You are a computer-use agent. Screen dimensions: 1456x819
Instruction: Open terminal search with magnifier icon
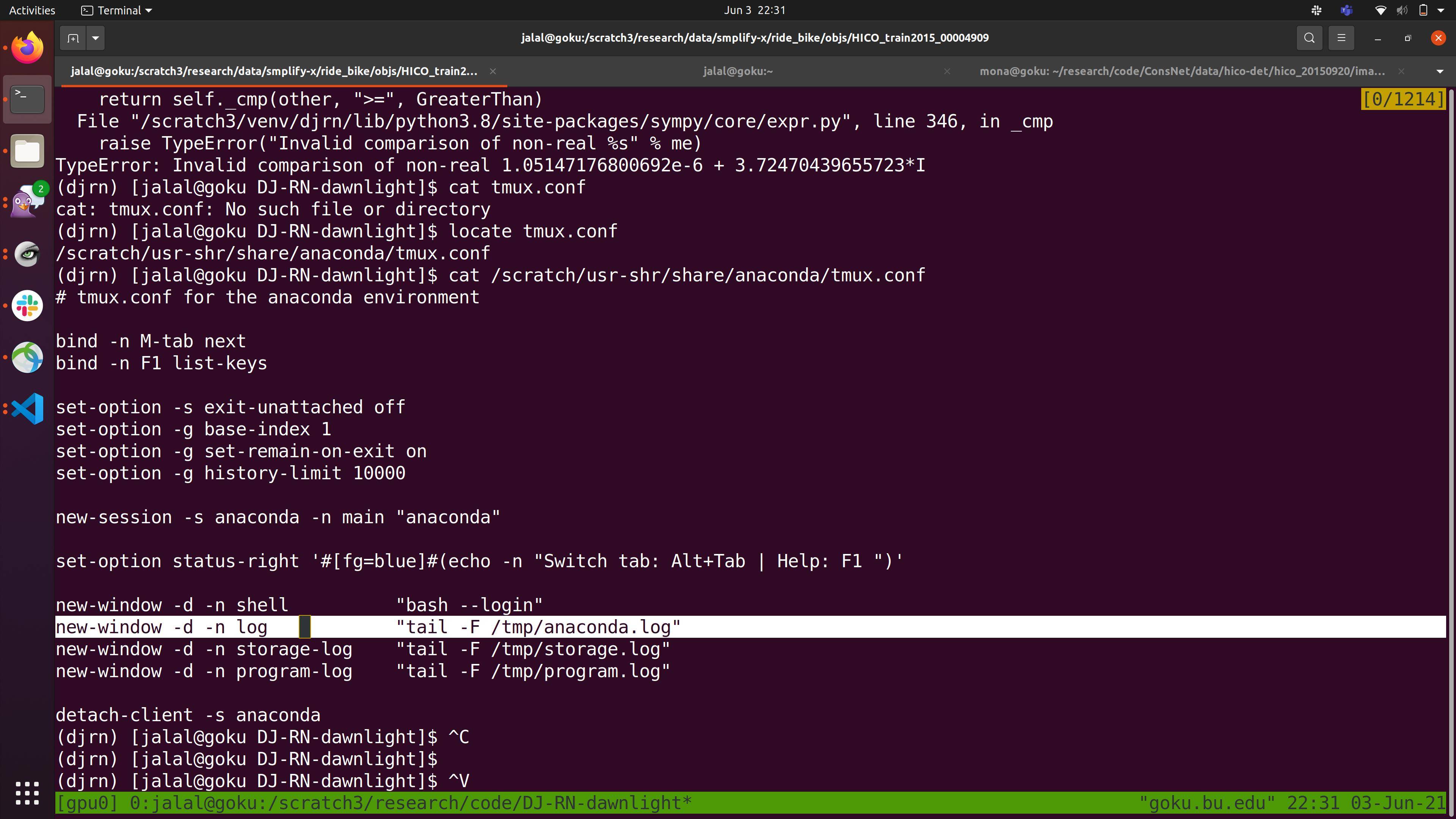click(1309, 38)
